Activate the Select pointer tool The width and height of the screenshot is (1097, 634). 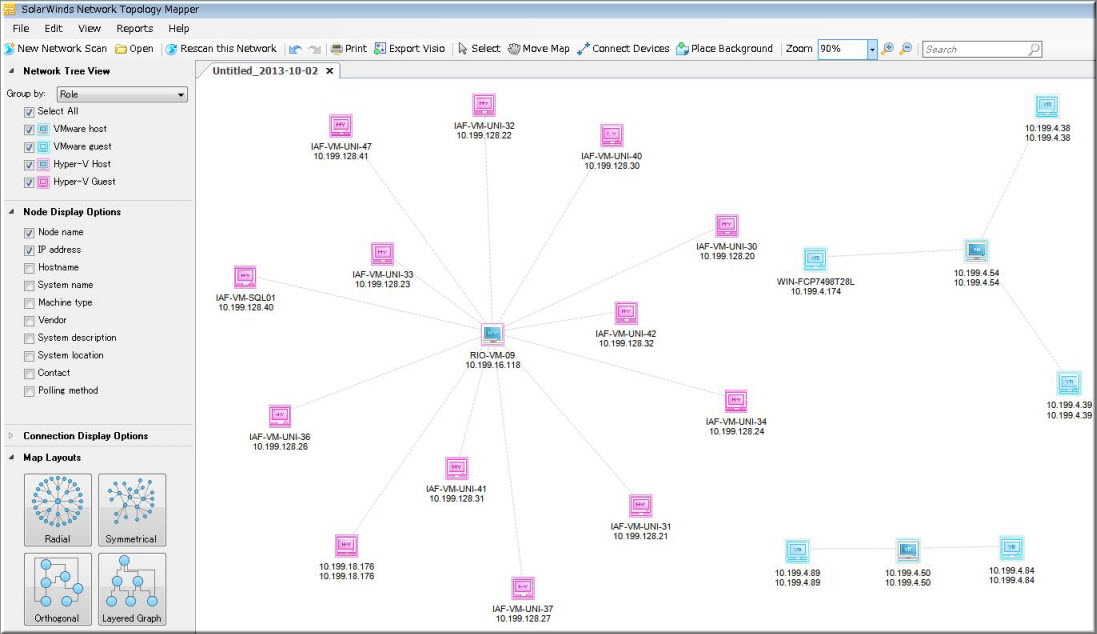pyautogui.click(x=479, y=49)
